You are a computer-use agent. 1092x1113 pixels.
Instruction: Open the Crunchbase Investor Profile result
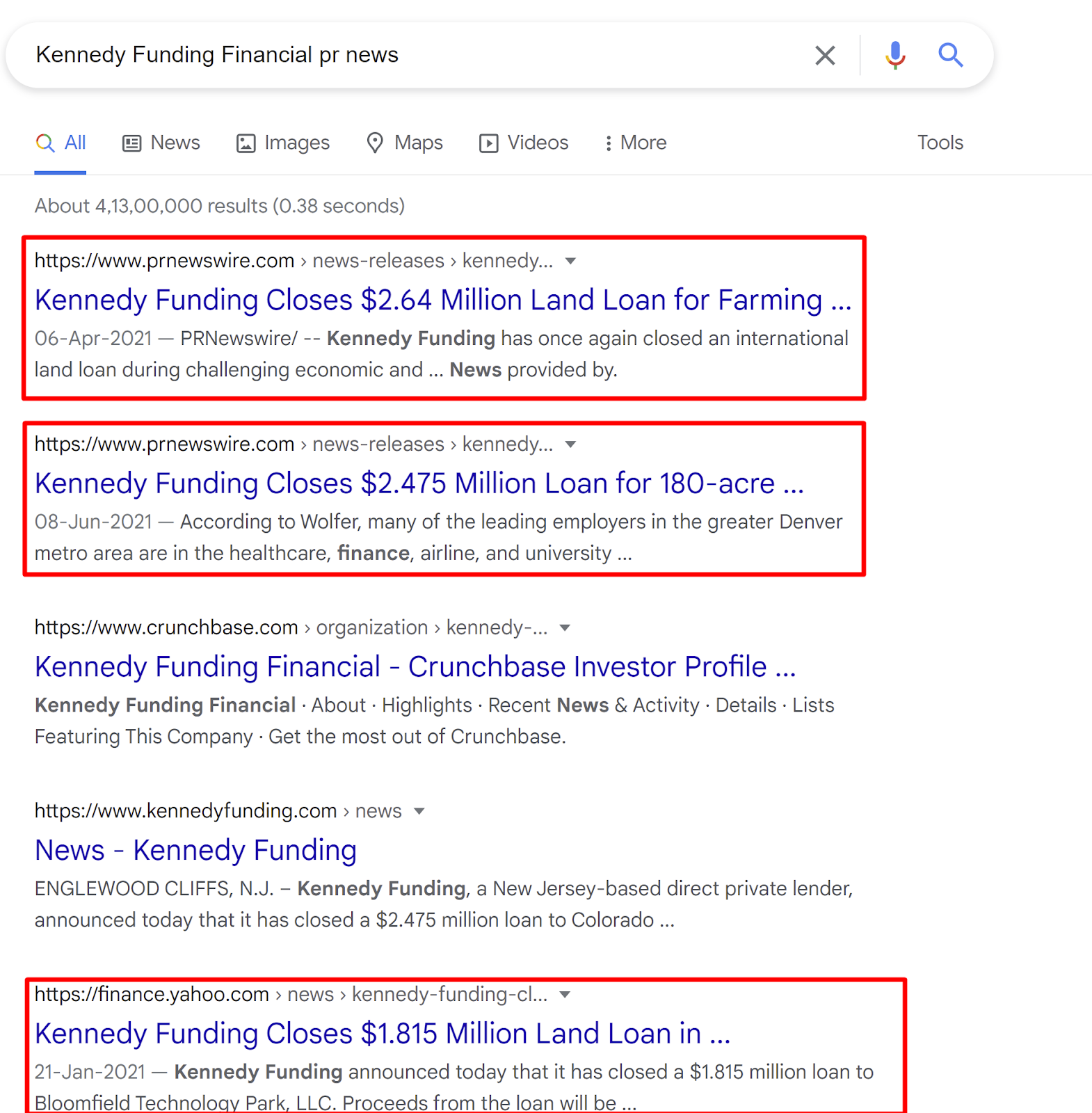415,666
